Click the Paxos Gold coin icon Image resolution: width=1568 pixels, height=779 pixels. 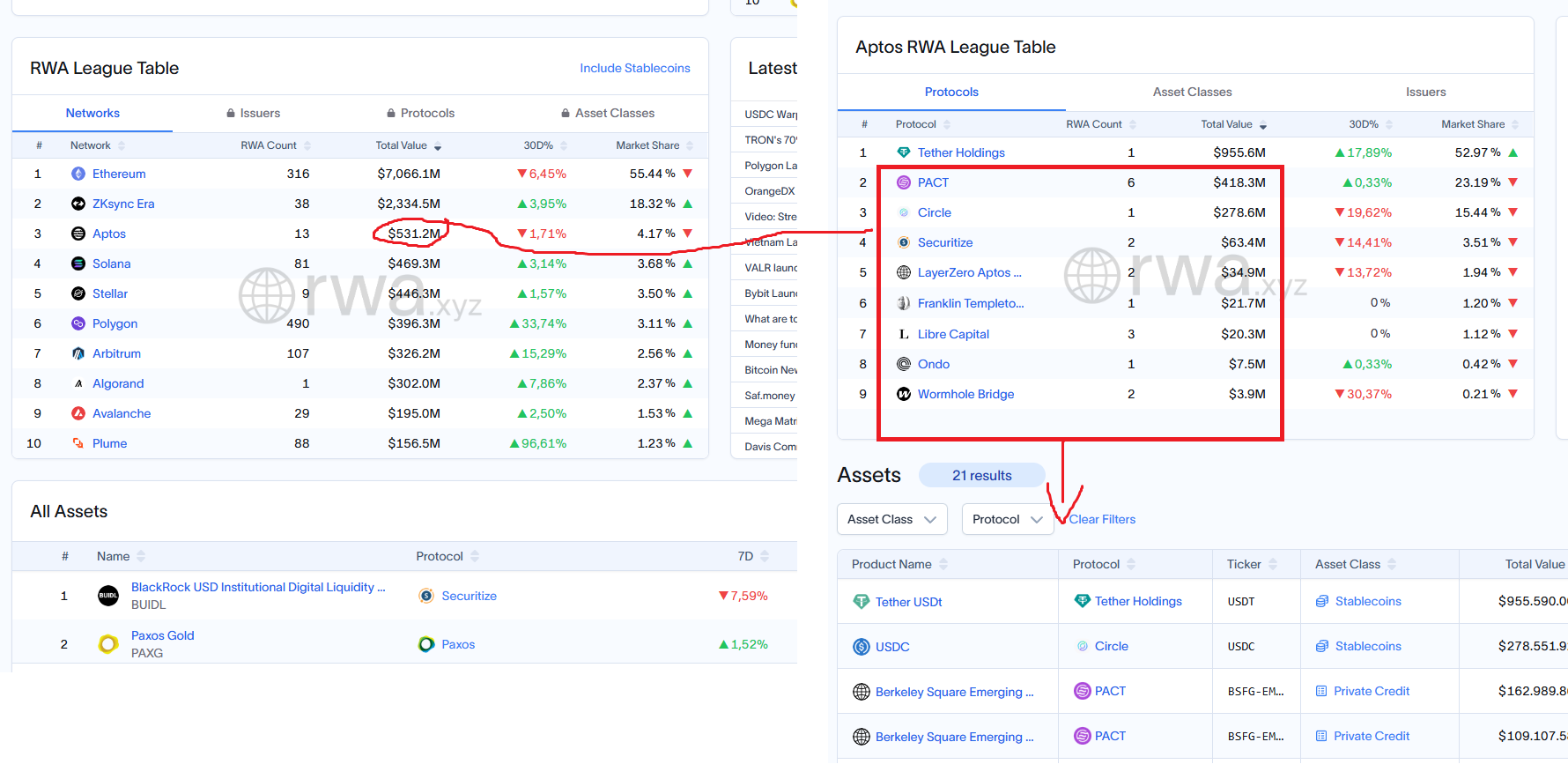(x=108, y=644)
